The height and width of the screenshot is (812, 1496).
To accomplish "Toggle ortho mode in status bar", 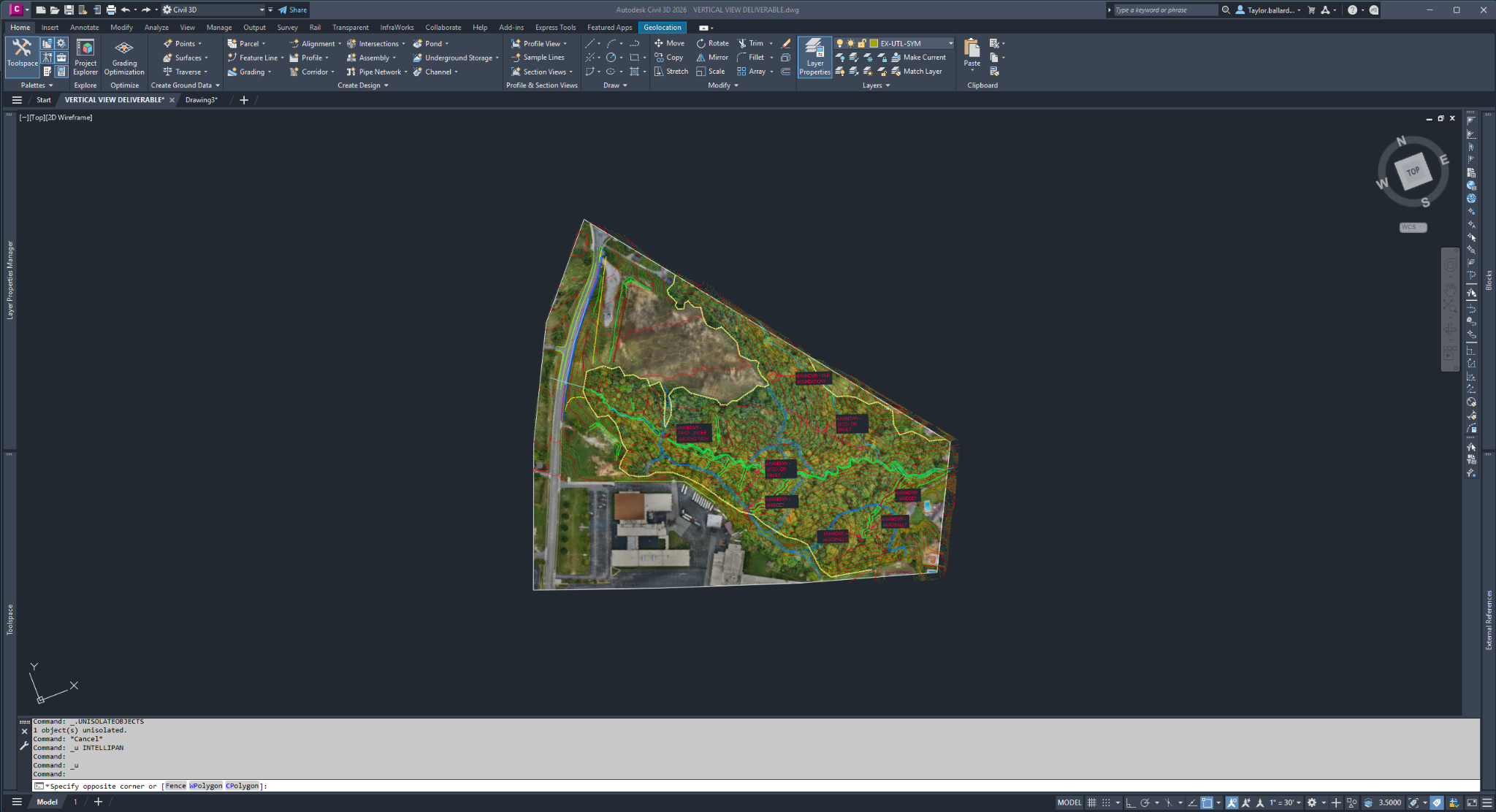I will [x=1130, y=803].
